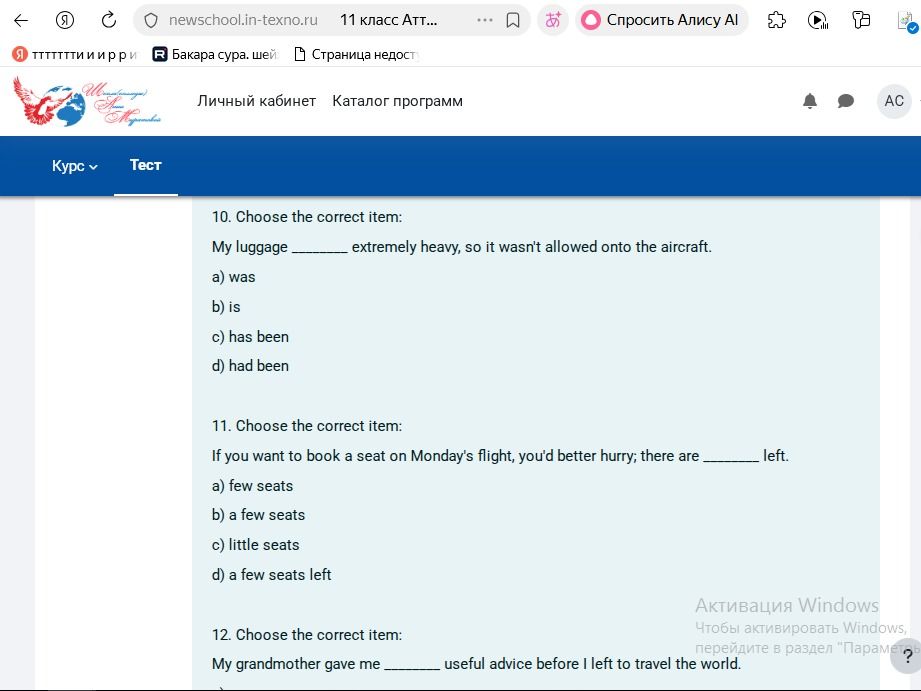Open the page translate icon
The height and width of the screenshot is (691, 921).
[553, 21]
